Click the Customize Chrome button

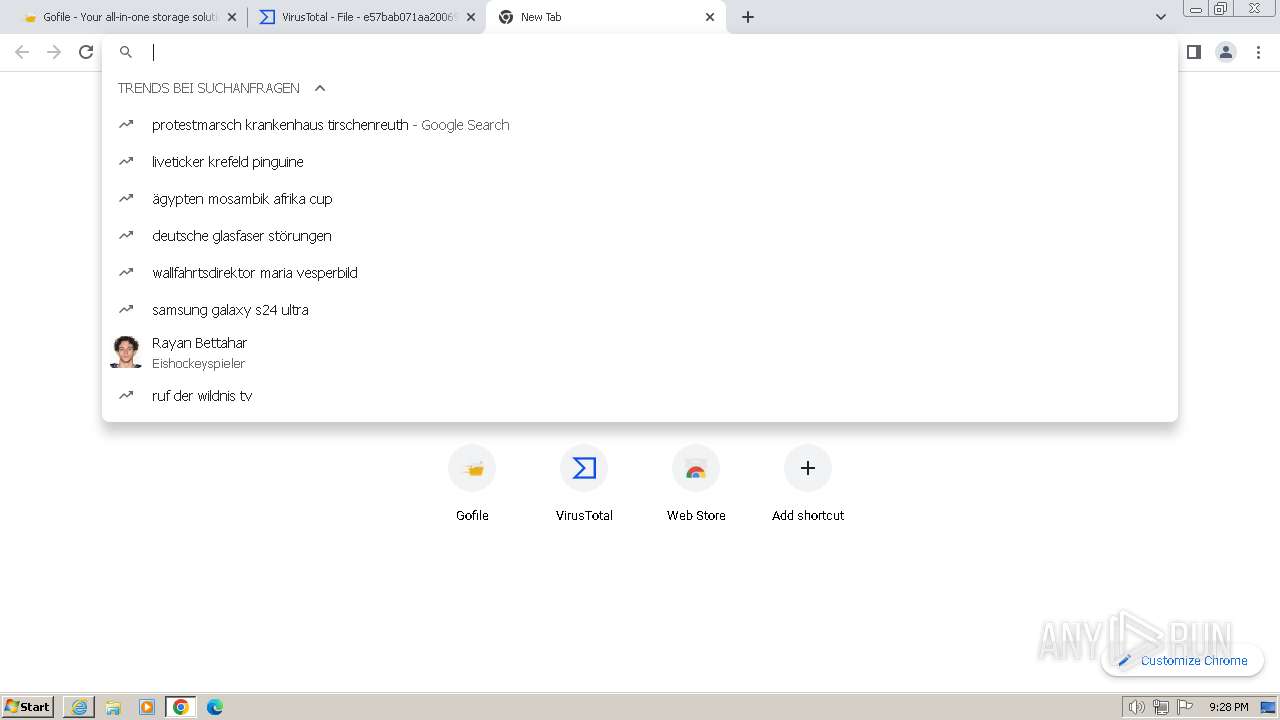click(1182, 660)
